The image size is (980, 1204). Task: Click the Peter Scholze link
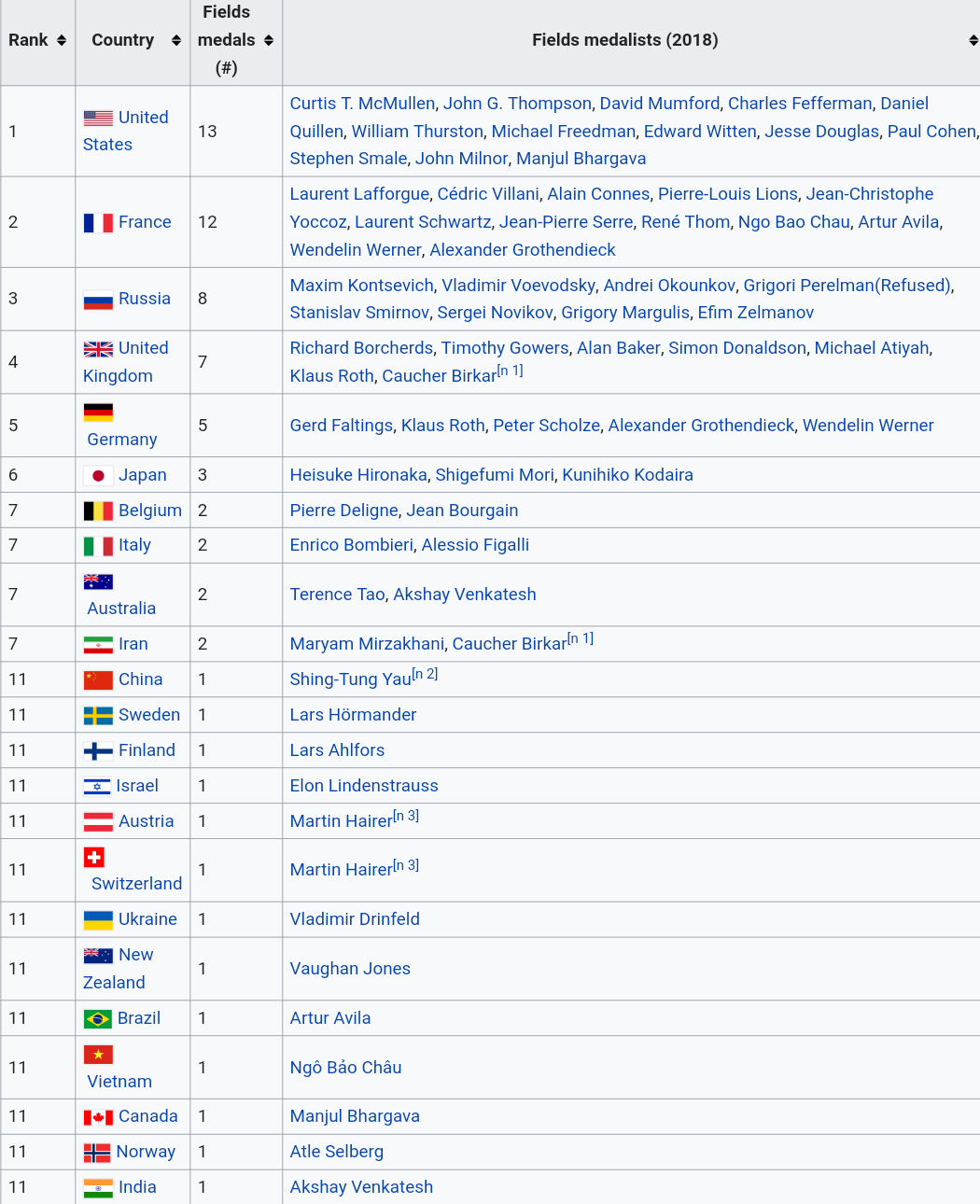coord(546,426)
